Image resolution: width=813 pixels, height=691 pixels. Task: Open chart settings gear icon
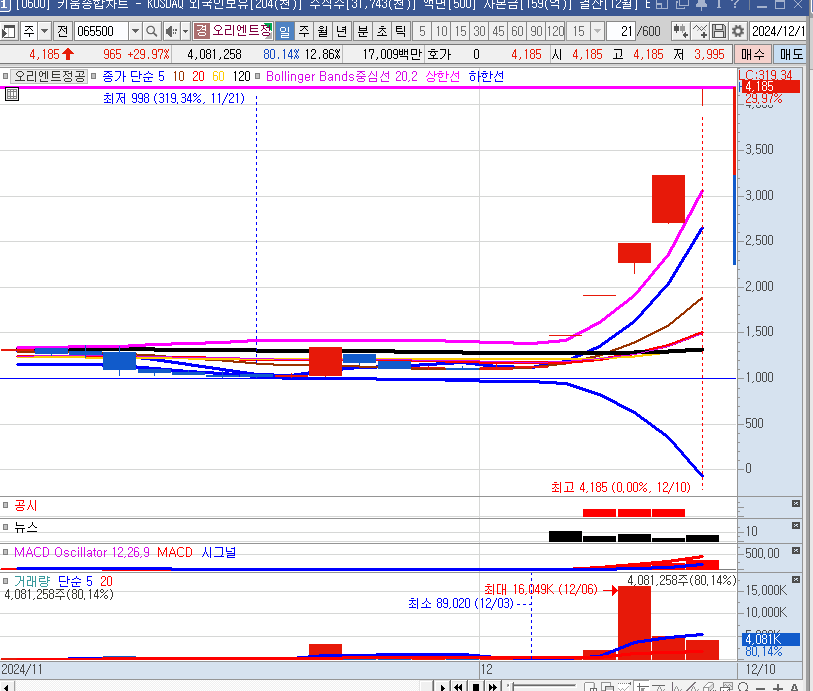coord(738,31)
